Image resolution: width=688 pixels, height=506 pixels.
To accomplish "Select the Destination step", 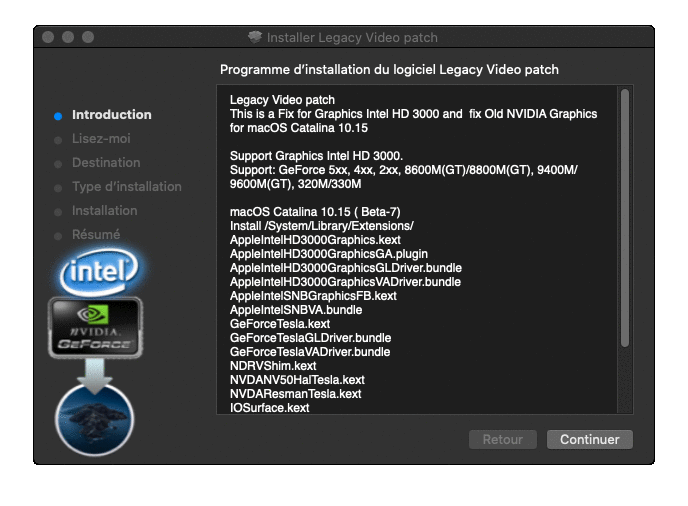I will [x=106, y=163].
